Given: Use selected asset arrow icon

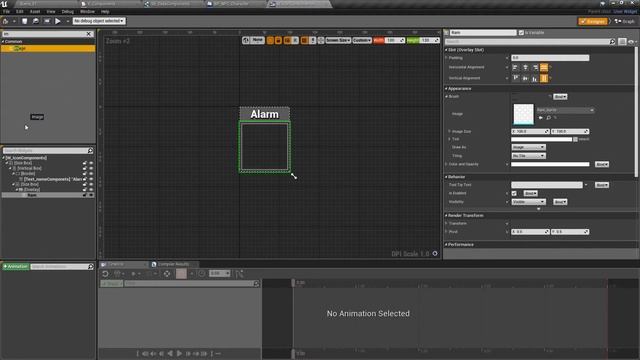Looking at the screenshot, I should 541,118.
